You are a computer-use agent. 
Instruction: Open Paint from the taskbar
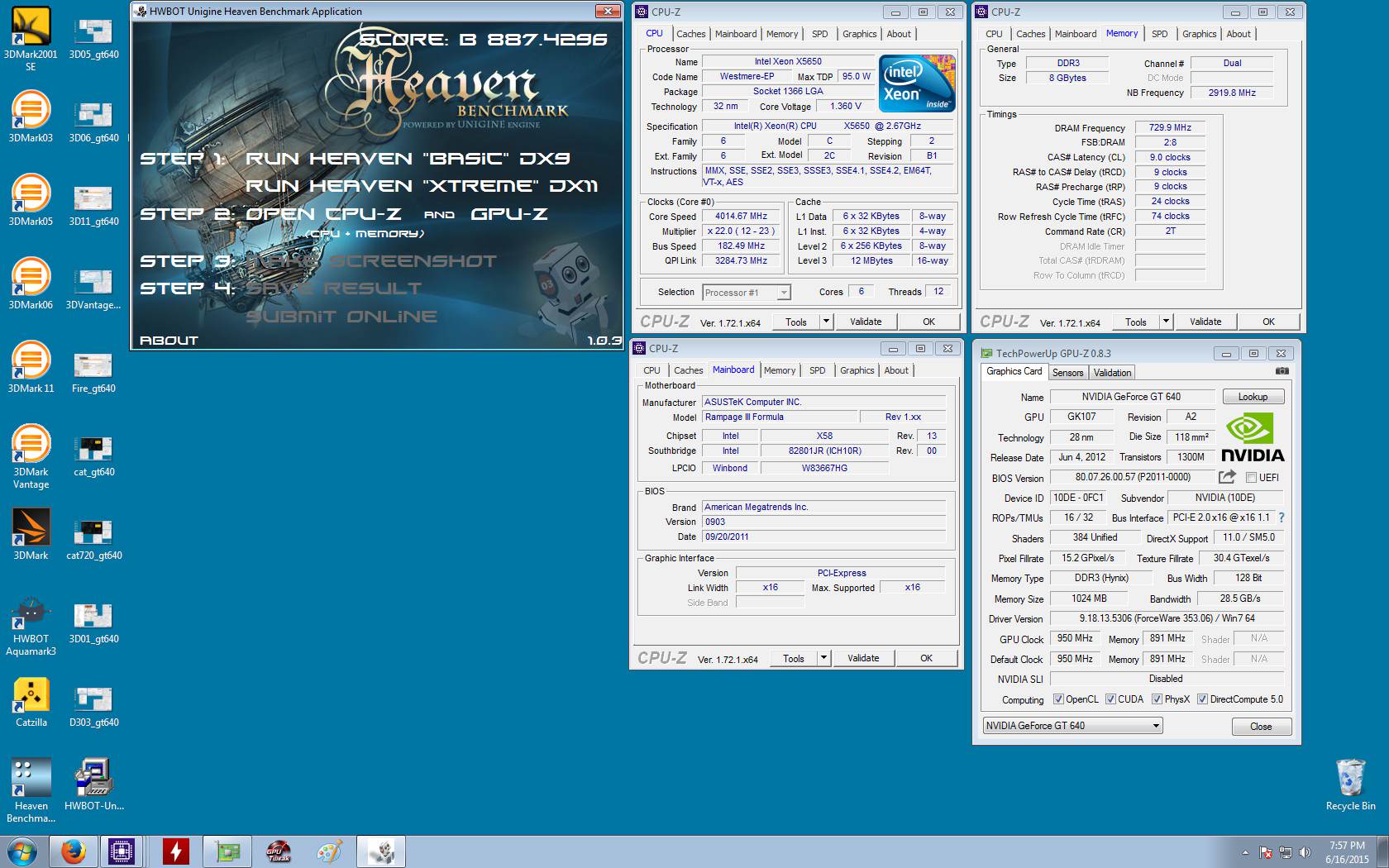(x=329, y=851)
